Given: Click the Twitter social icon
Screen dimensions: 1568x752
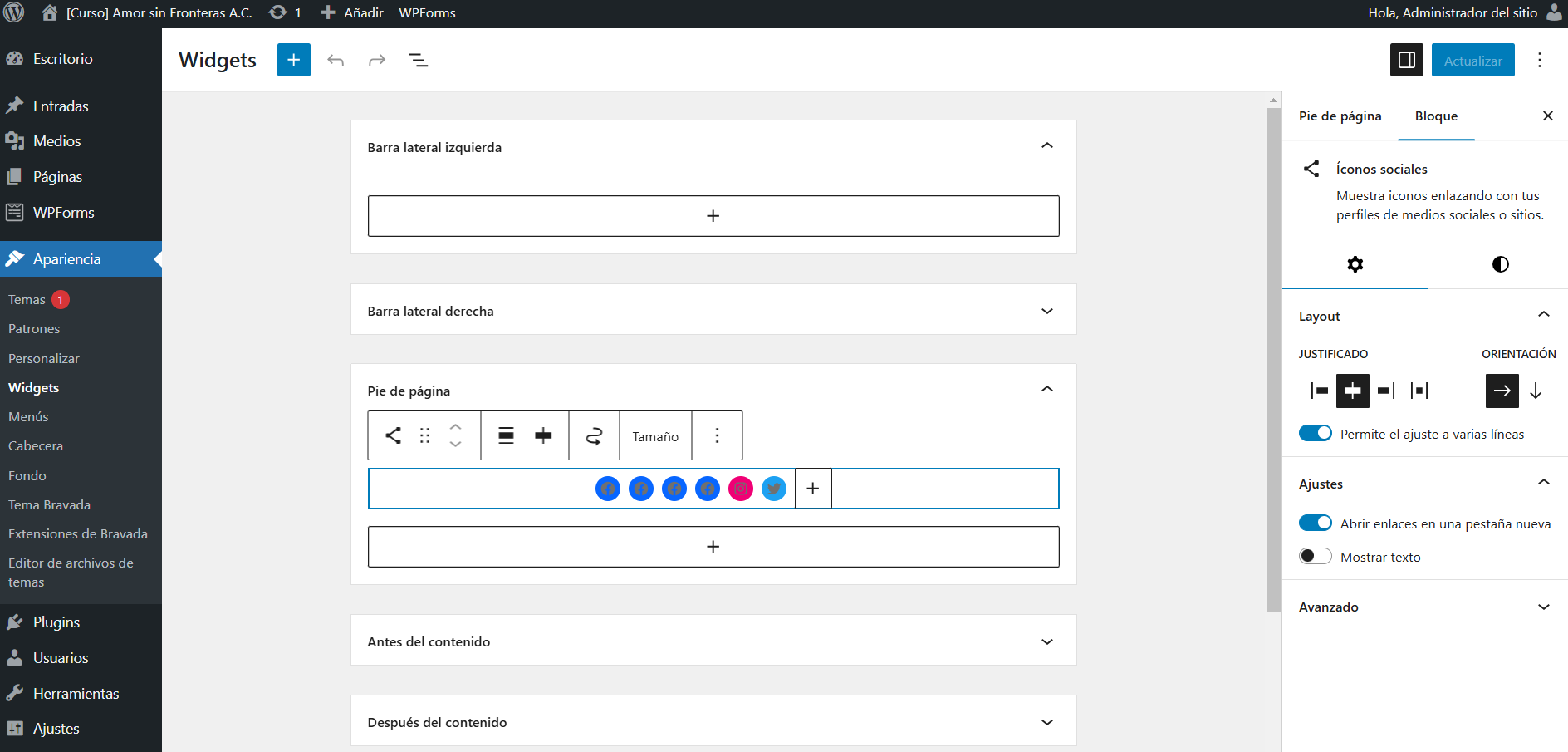Looking at the screenshot, I should coord(773,489).
